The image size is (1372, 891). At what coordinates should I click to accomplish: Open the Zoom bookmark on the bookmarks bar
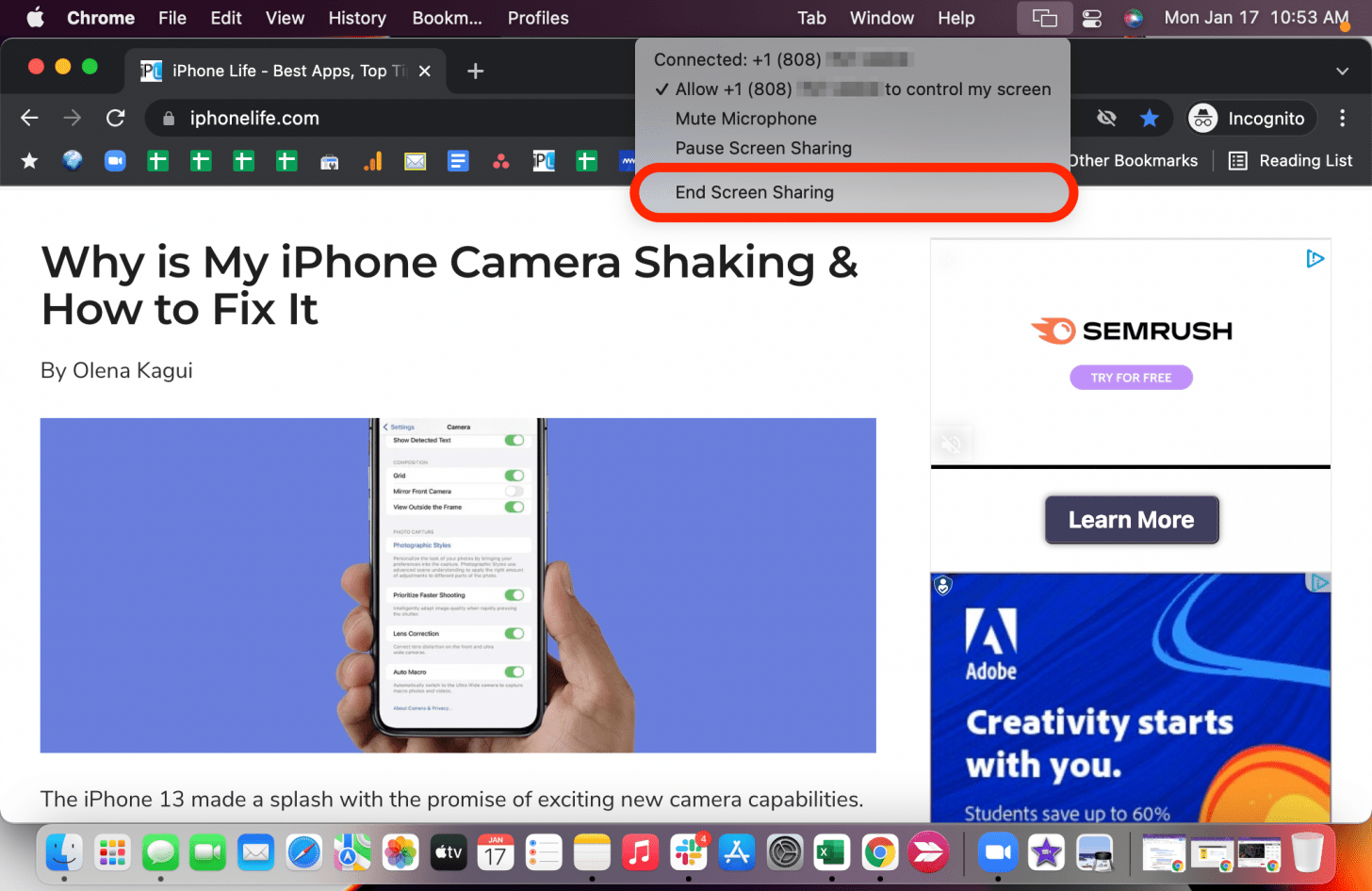click(x=115, y=160)
